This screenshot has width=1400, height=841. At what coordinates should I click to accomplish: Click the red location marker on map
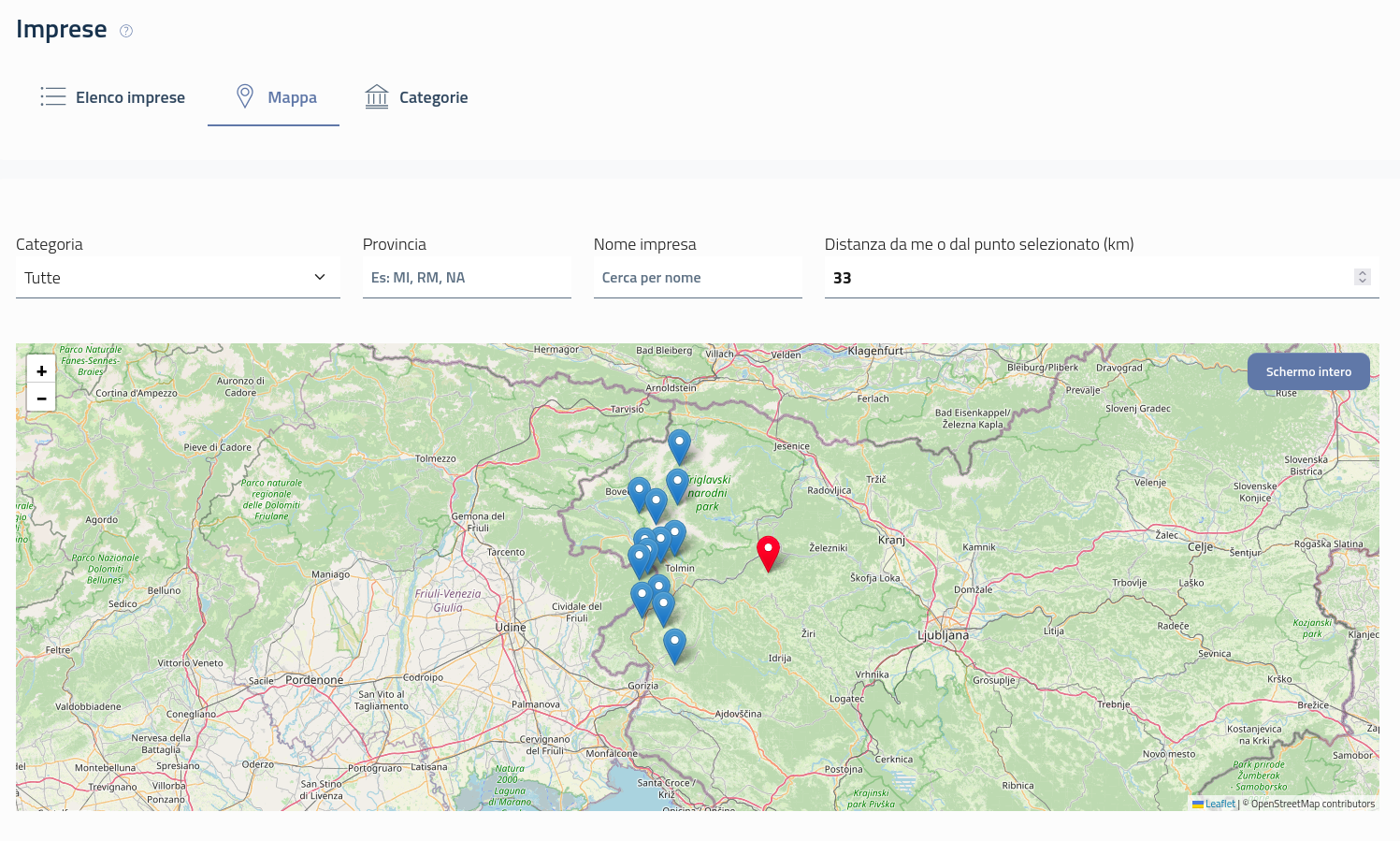point(768,552)
